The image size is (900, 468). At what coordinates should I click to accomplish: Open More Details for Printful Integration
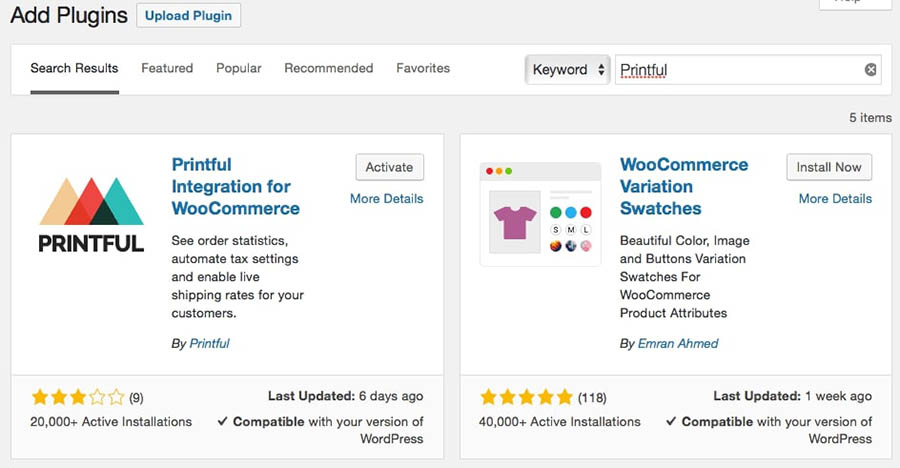(386, 199)
